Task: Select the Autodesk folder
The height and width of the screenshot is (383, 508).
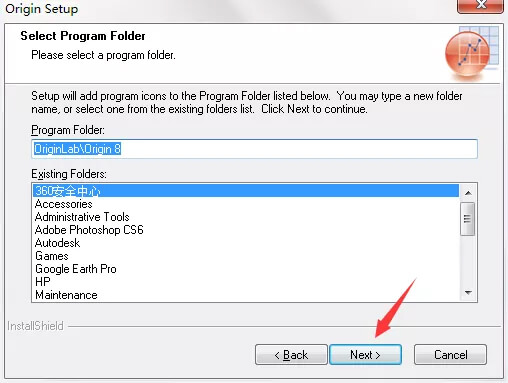Action: 246,243
